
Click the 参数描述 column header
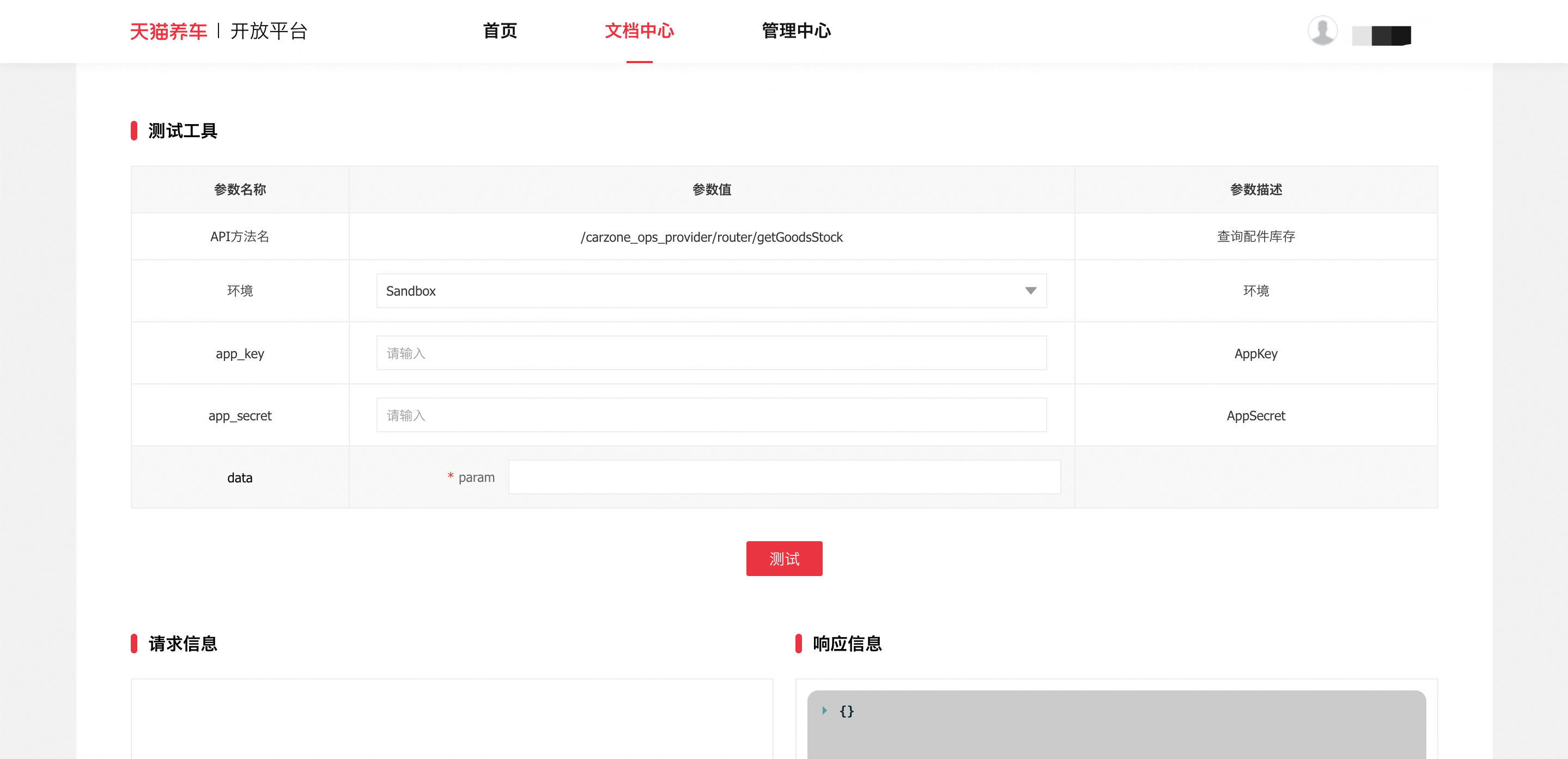point(1256,189)
